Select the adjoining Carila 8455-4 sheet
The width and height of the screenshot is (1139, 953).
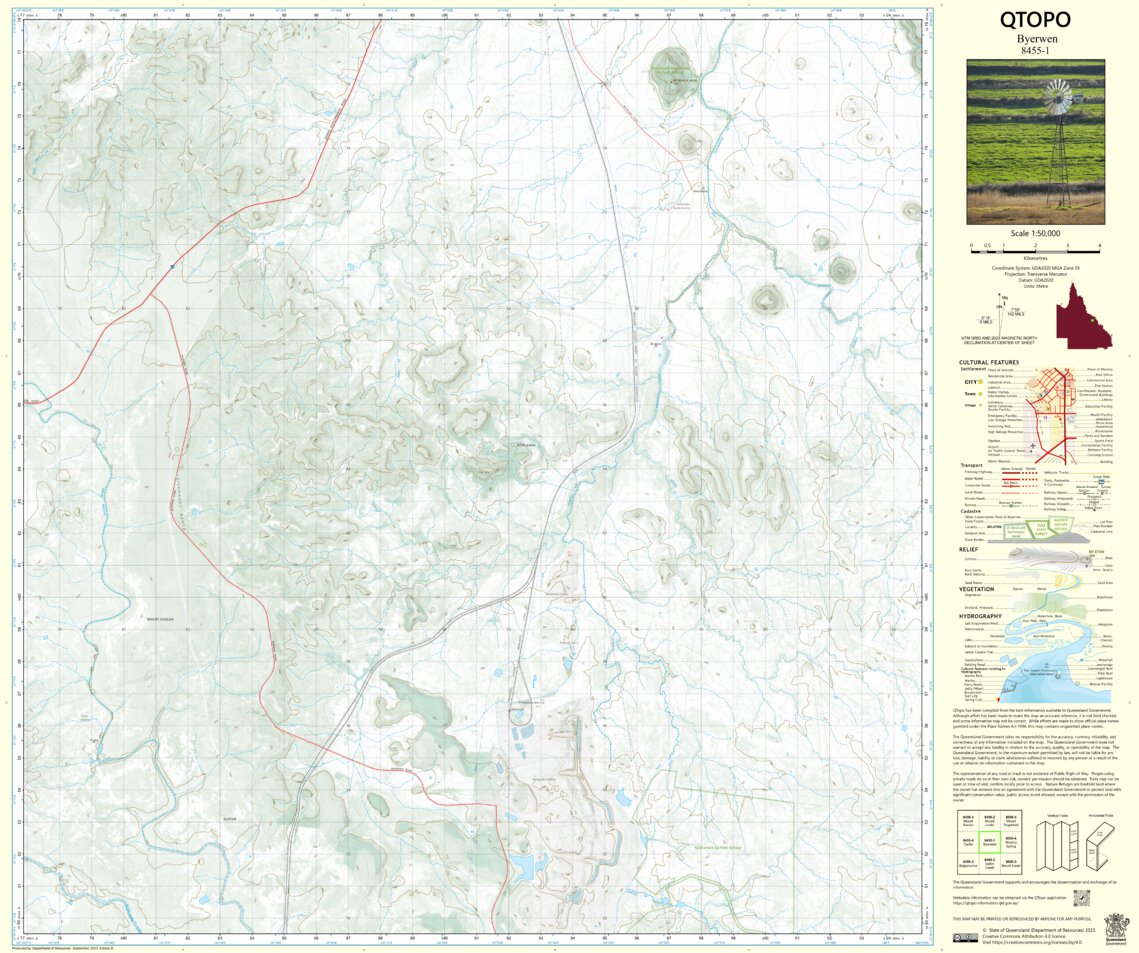click(x=971, y=842)
